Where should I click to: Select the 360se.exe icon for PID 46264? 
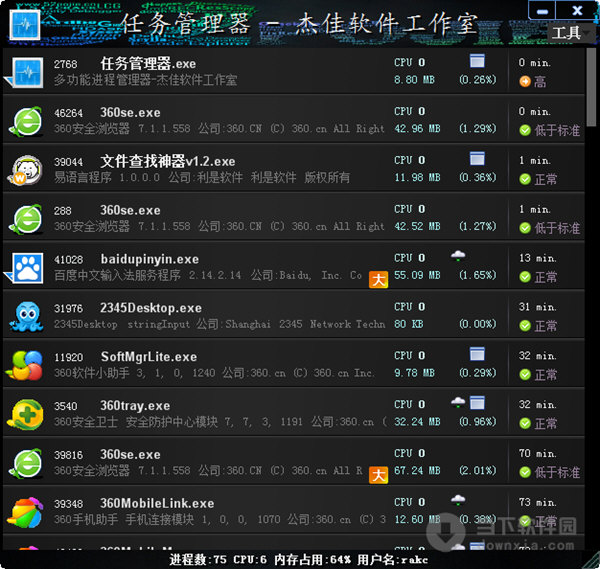[x=26, y=121]
